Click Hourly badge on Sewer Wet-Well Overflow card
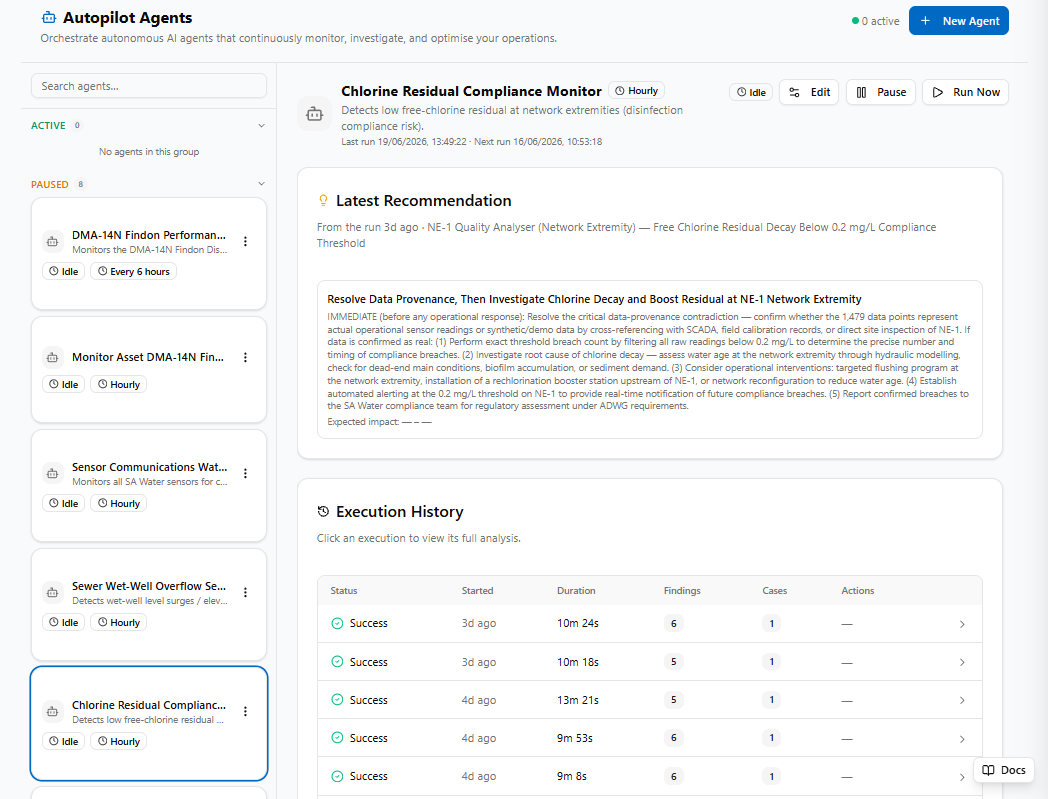The width and height of the screenshot is (1048, 799). [x=118, y=622]
